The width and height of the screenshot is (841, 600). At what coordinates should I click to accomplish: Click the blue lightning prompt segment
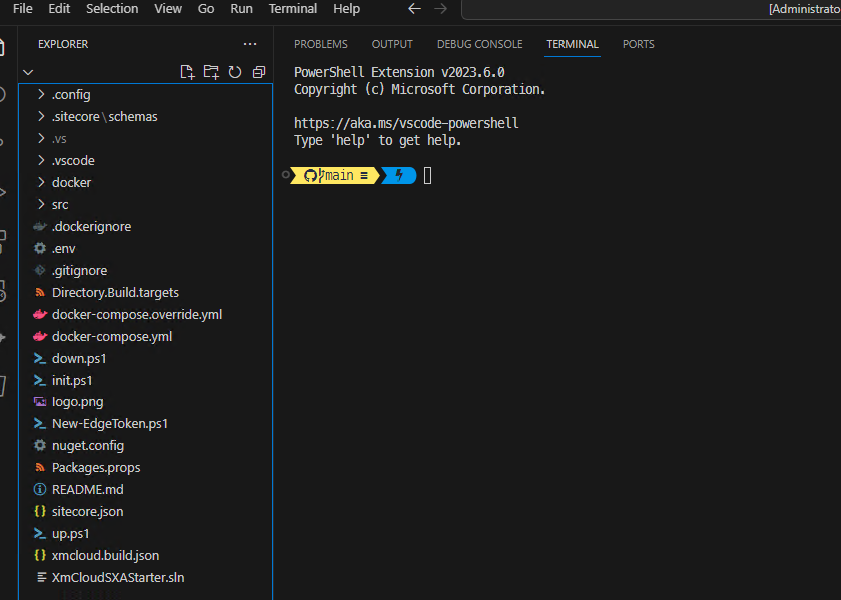click(399, 175)
